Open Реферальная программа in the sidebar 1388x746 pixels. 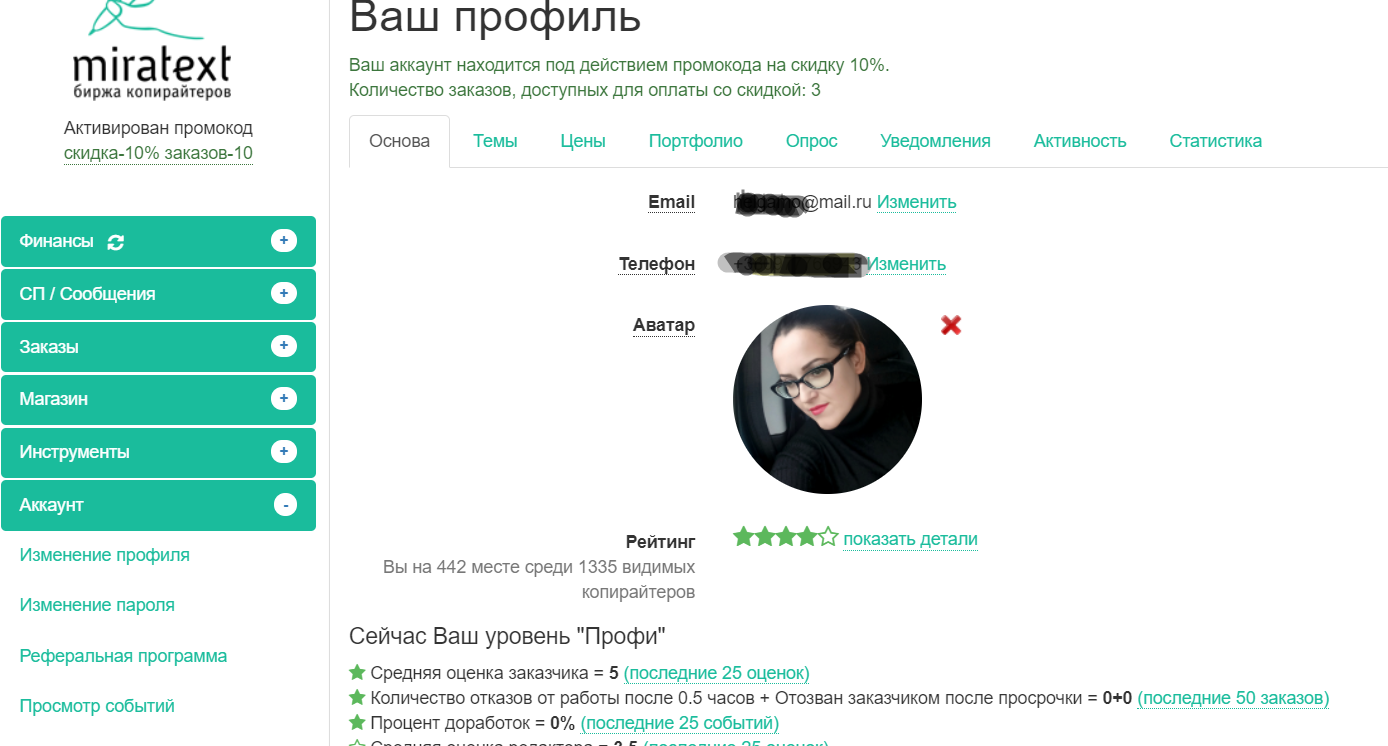click(x=123, y=656)
